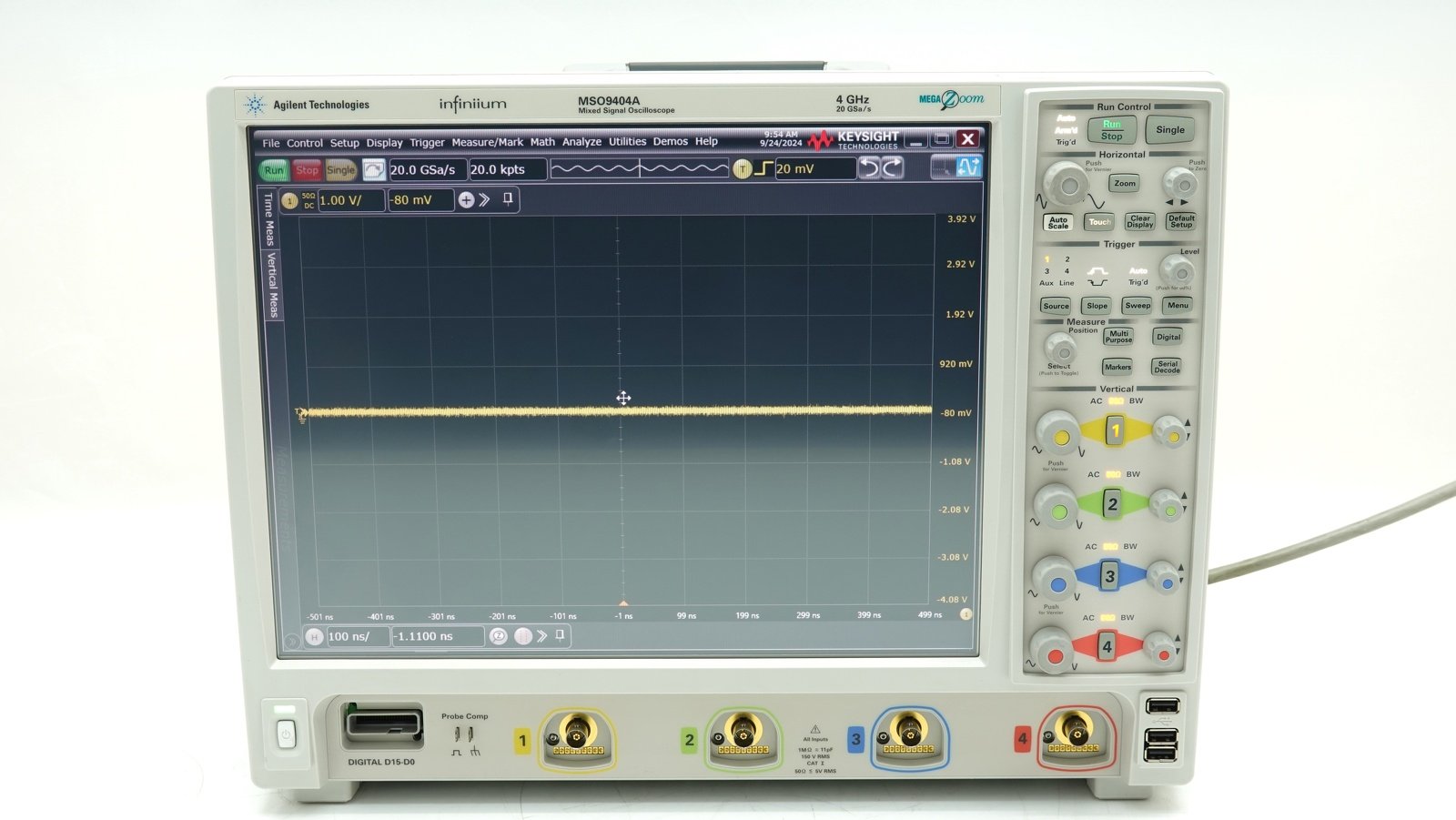The height and width of the screenshot is (820, 1456).
Task: Edit the 20 mV trigger level field
Action: point(814,168)
